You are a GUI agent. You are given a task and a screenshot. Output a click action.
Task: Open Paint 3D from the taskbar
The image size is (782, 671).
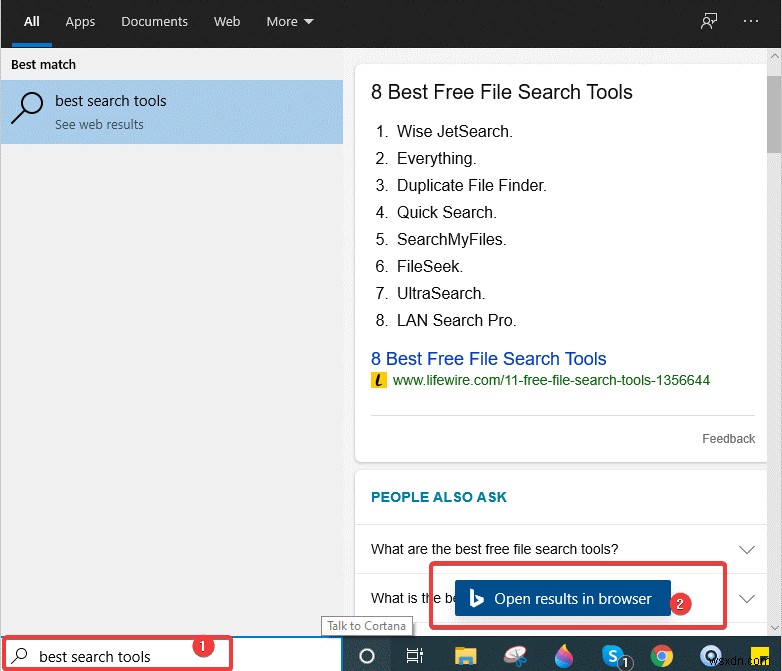tap(564, 656)
